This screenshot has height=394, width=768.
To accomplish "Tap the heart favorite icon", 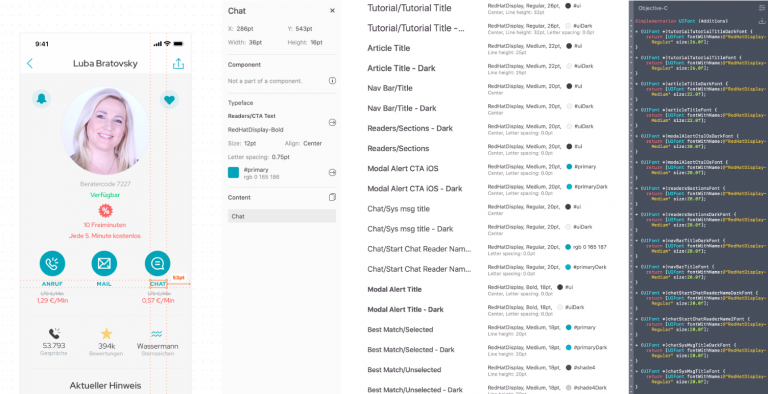I will tap(169, 100).
